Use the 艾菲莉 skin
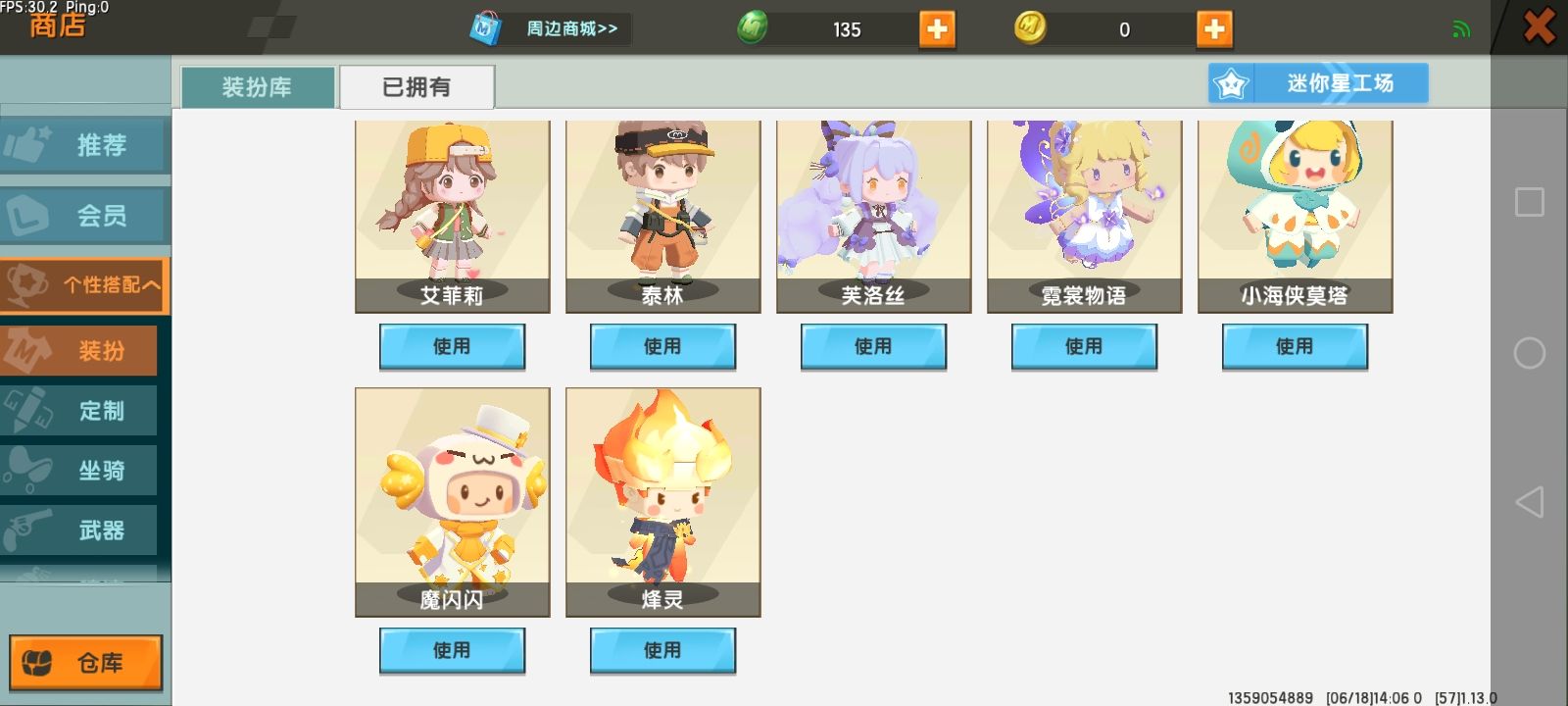This screenshot has height=706, width=1568. [453, 347]
